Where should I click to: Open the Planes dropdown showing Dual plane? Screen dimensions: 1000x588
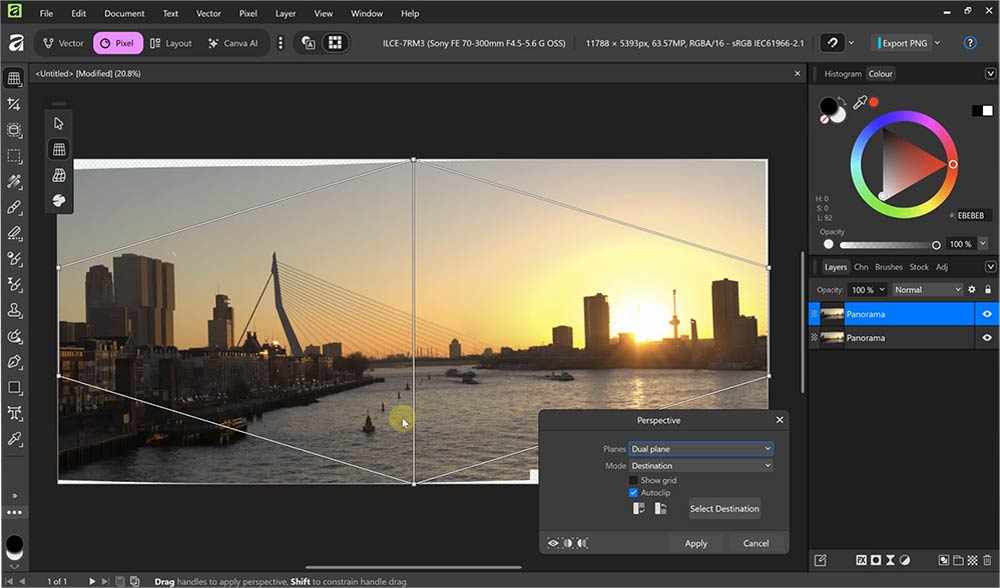click(x=700, y=449)
